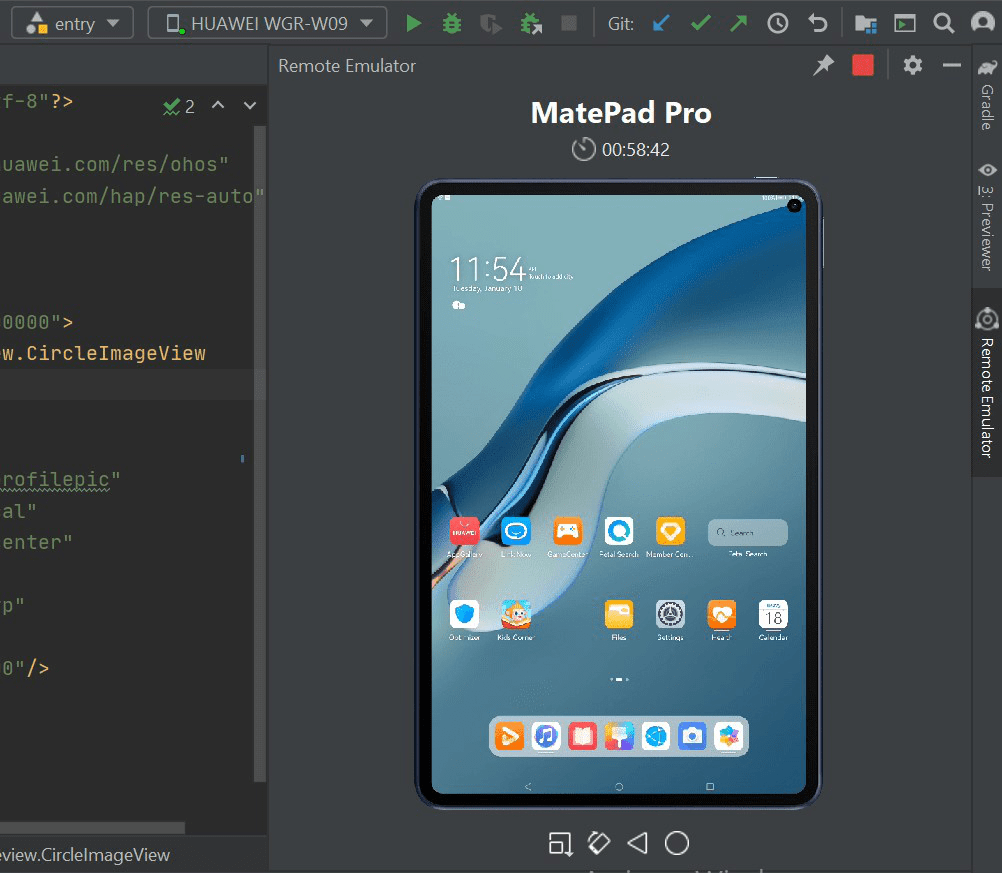The height and width of the screenshot is (873, 1002).
Task: Stop the remote emulator red button
Action: (x=863, y=65)
